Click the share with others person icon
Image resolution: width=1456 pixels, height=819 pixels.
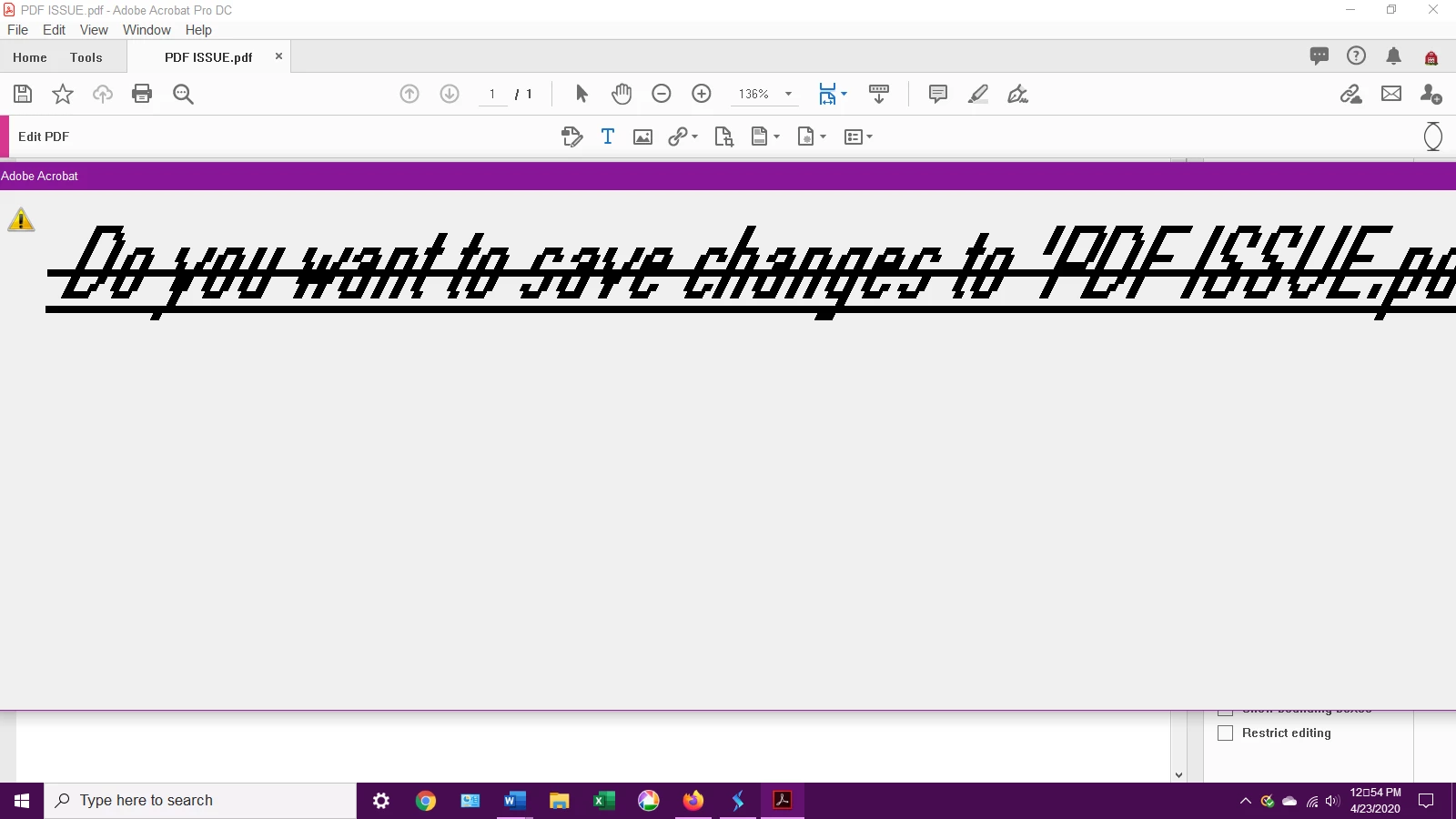[x=1431, y=94]
